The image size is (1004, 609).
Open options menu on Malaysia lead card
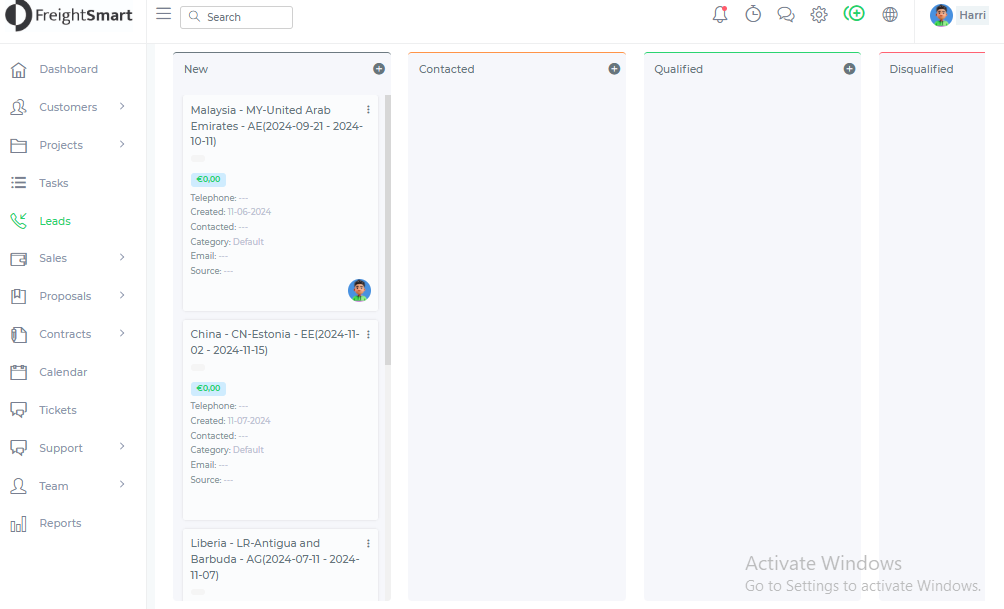[x=368, y=110]
